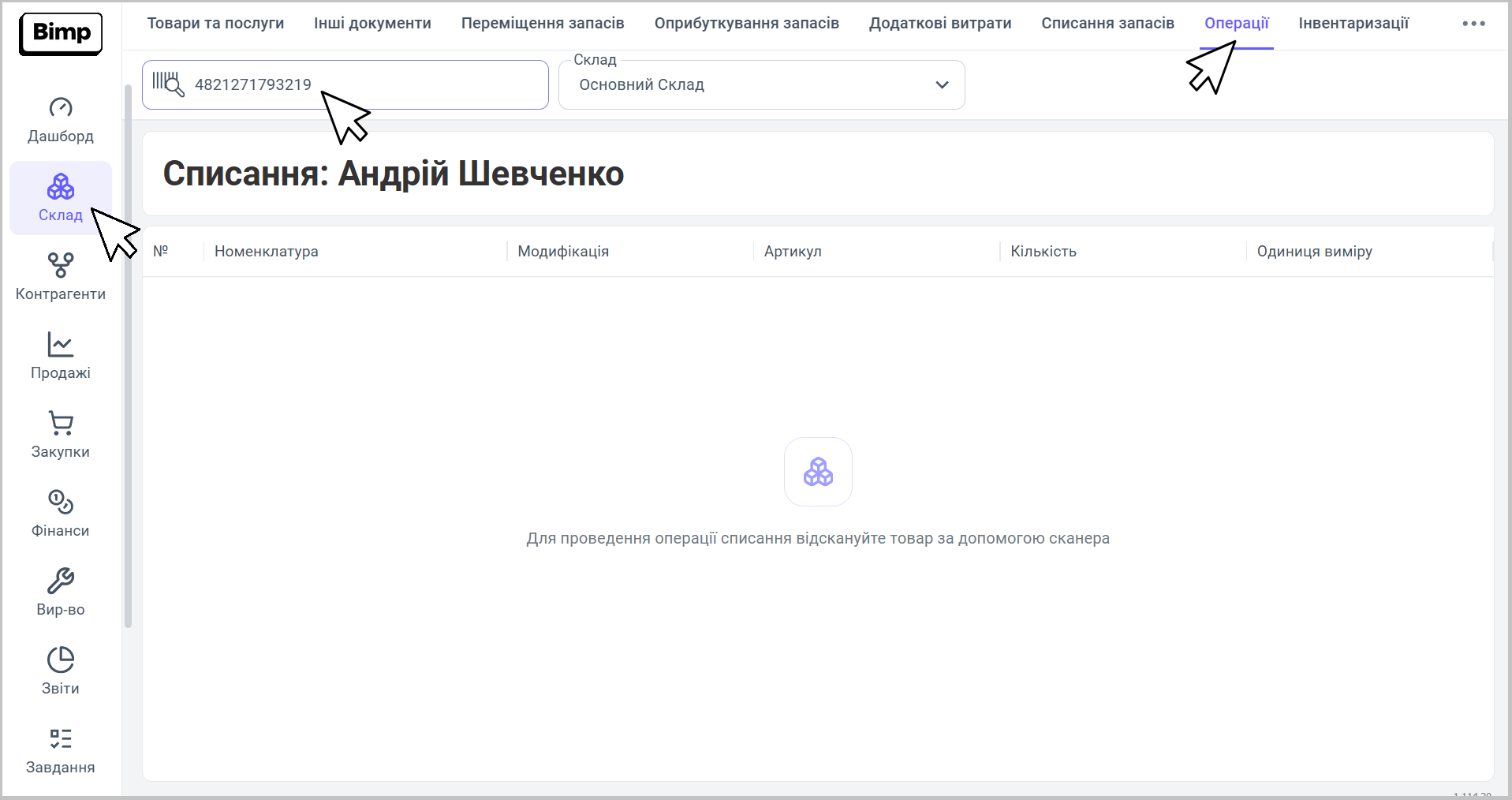Open the three-dots more tabs menu

pyautogui.click(x=1473, y=24)
